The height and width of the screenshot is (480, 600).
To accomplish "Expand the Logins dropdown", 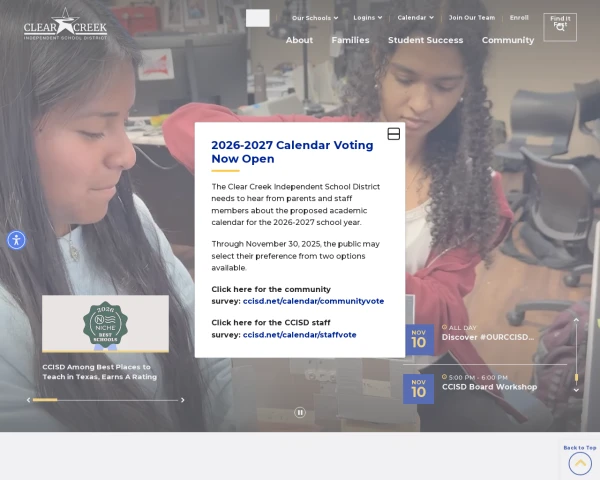I will 368,18.
